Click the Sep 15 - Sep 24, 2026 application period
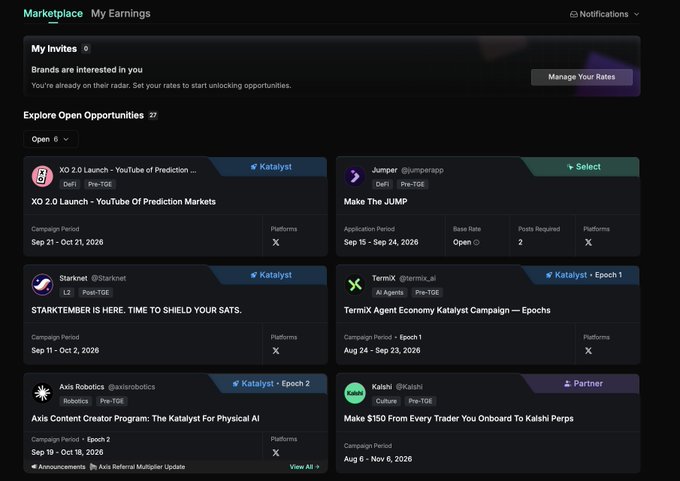 pyautogui.click(x=381, y=242)
